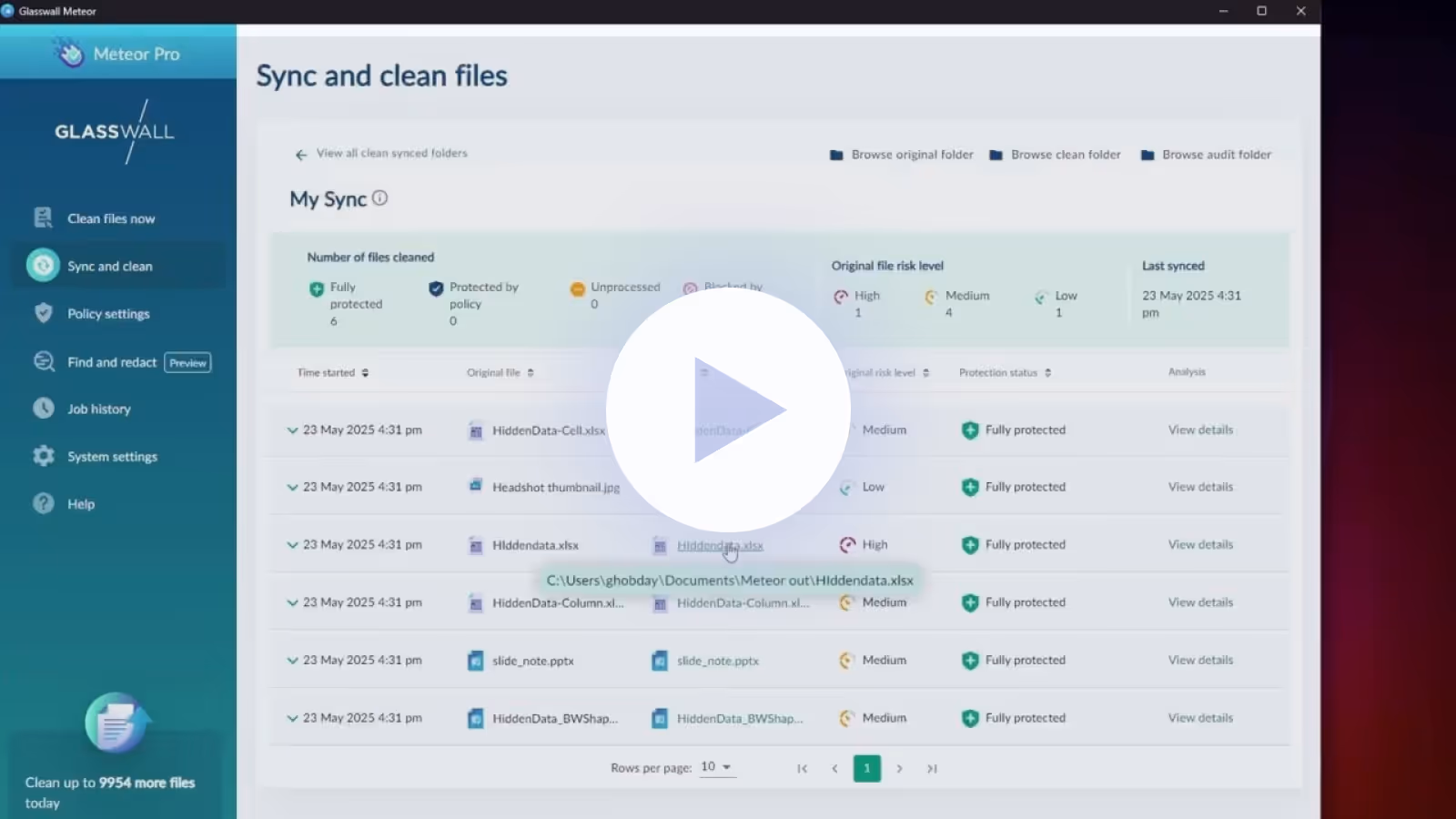Open cleaned HiddenData_BWShap file
The width and height of the screenshot is (1456, 819).
pos(740,718)
